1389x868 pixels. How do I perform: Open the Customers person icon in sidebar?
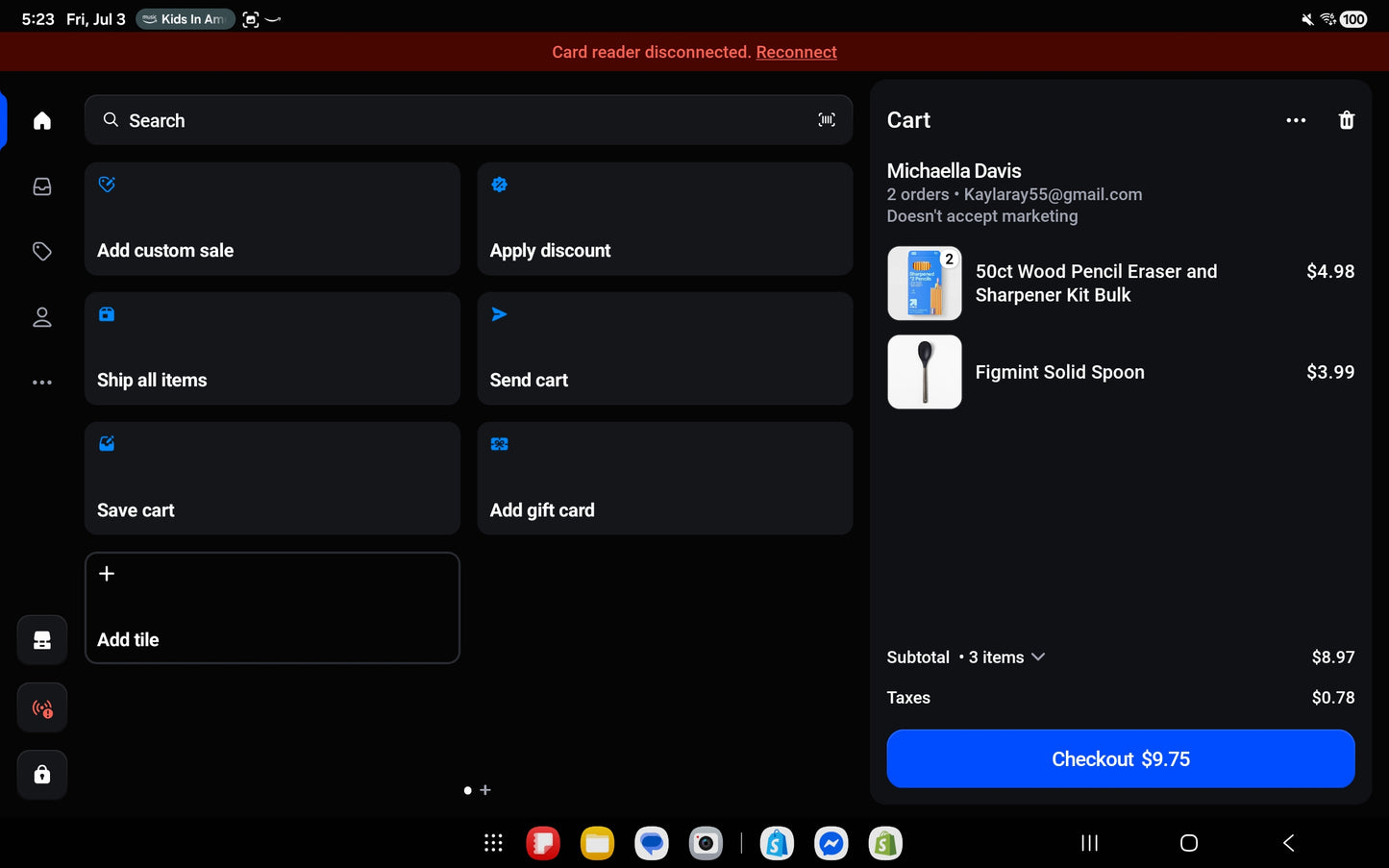point(41,317)
